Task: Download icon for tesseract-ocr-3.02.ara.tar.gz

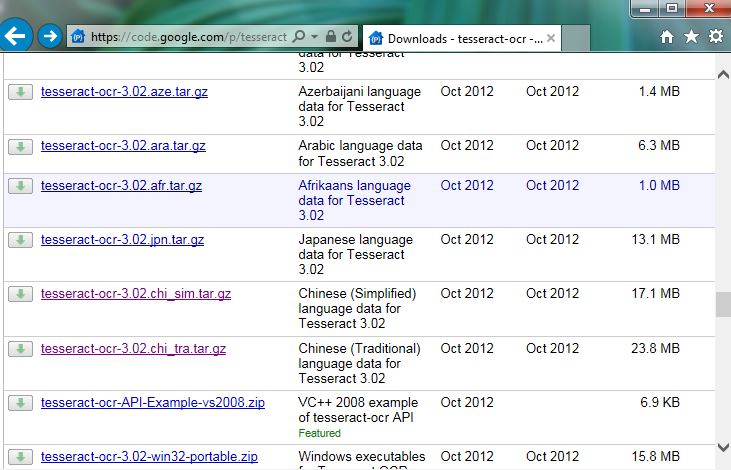Action: point(21,147)
